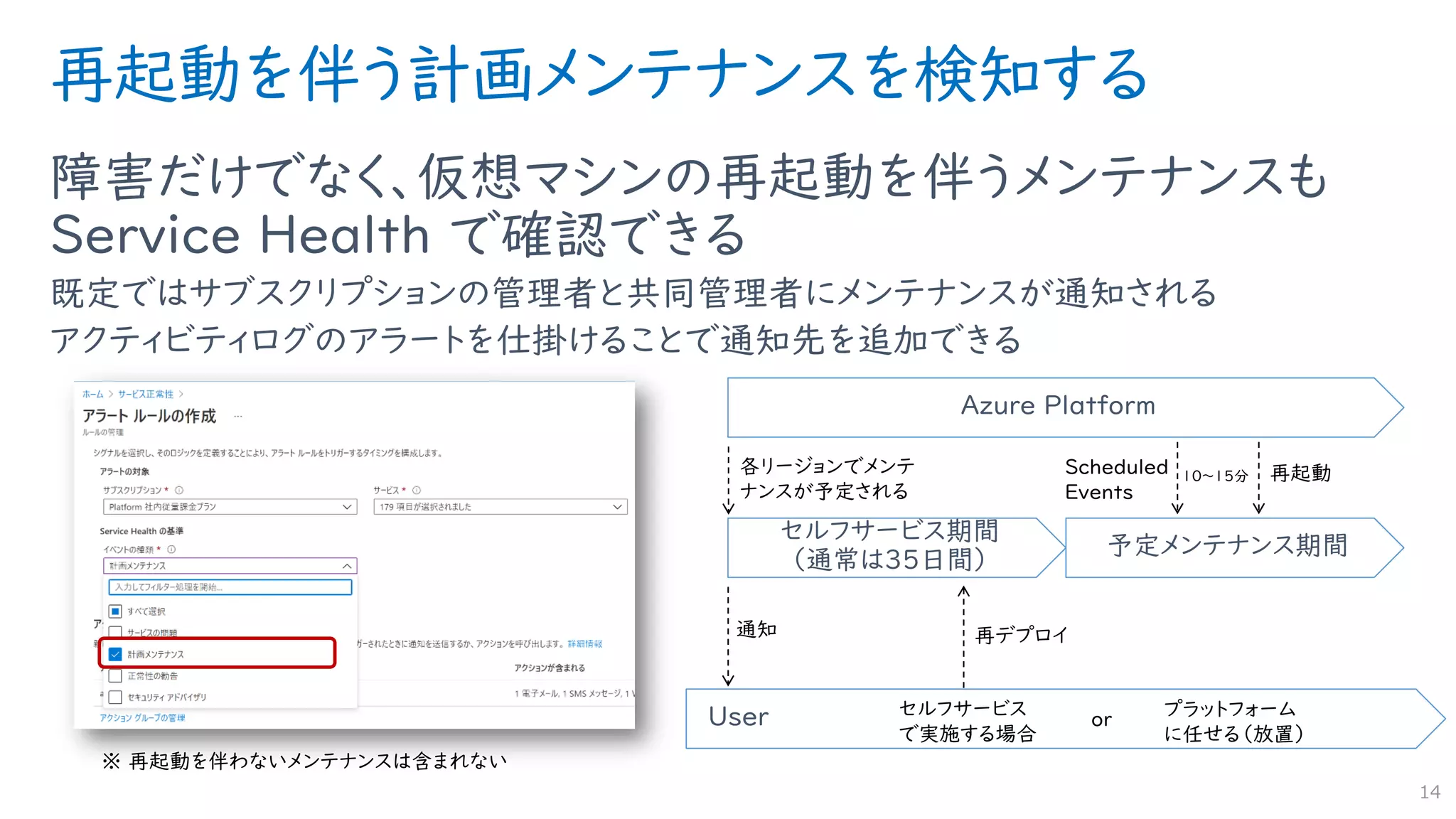Check the 正常性の勧告 checkbox

[115, 675]
